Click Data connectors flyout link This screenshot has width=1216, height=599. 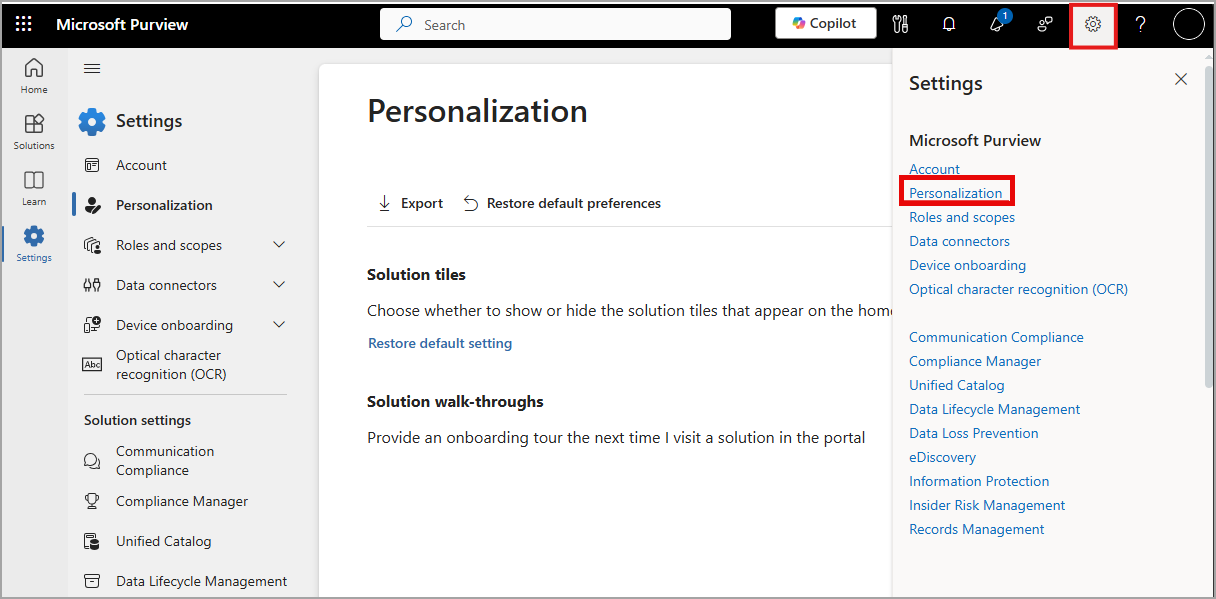click(x=959, y=241)
